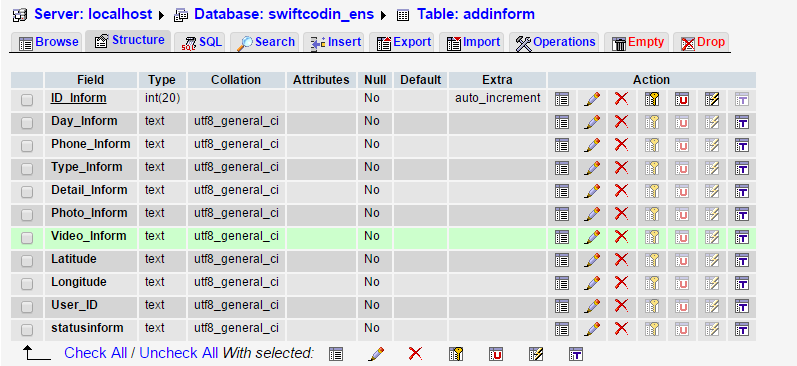Click the ID_Inform field name
The width and height of the screenshot is (797, 366).
(x=79, y=98)
